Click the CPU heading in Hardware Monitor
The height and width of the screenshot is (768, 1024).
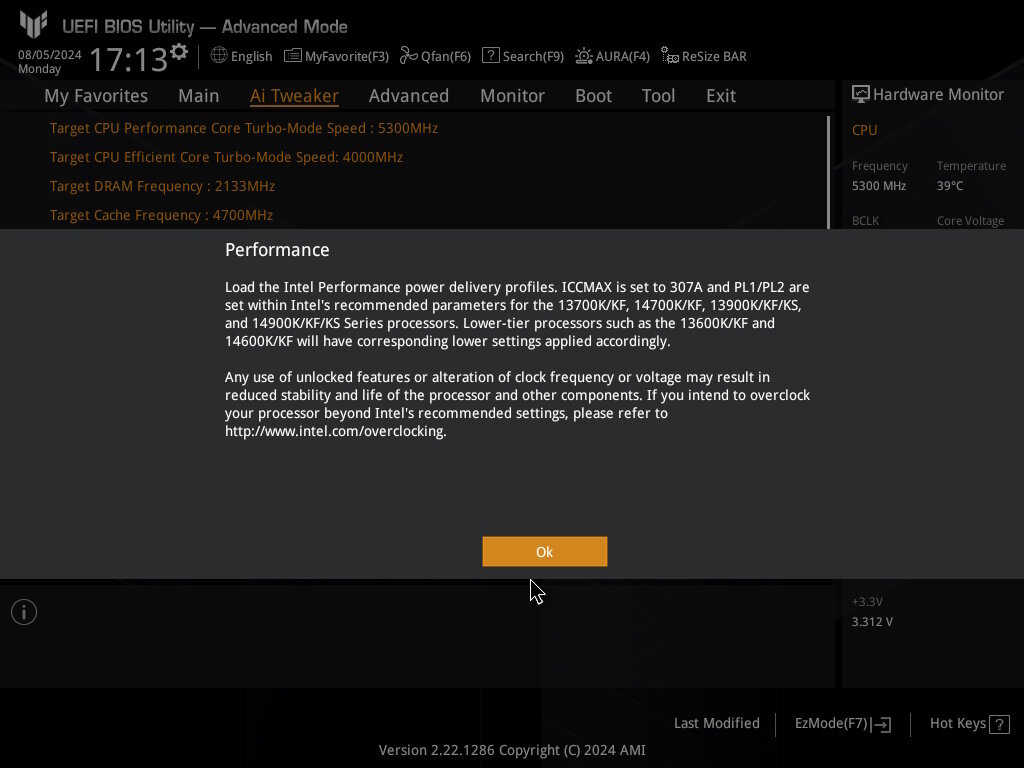point(865,130)
